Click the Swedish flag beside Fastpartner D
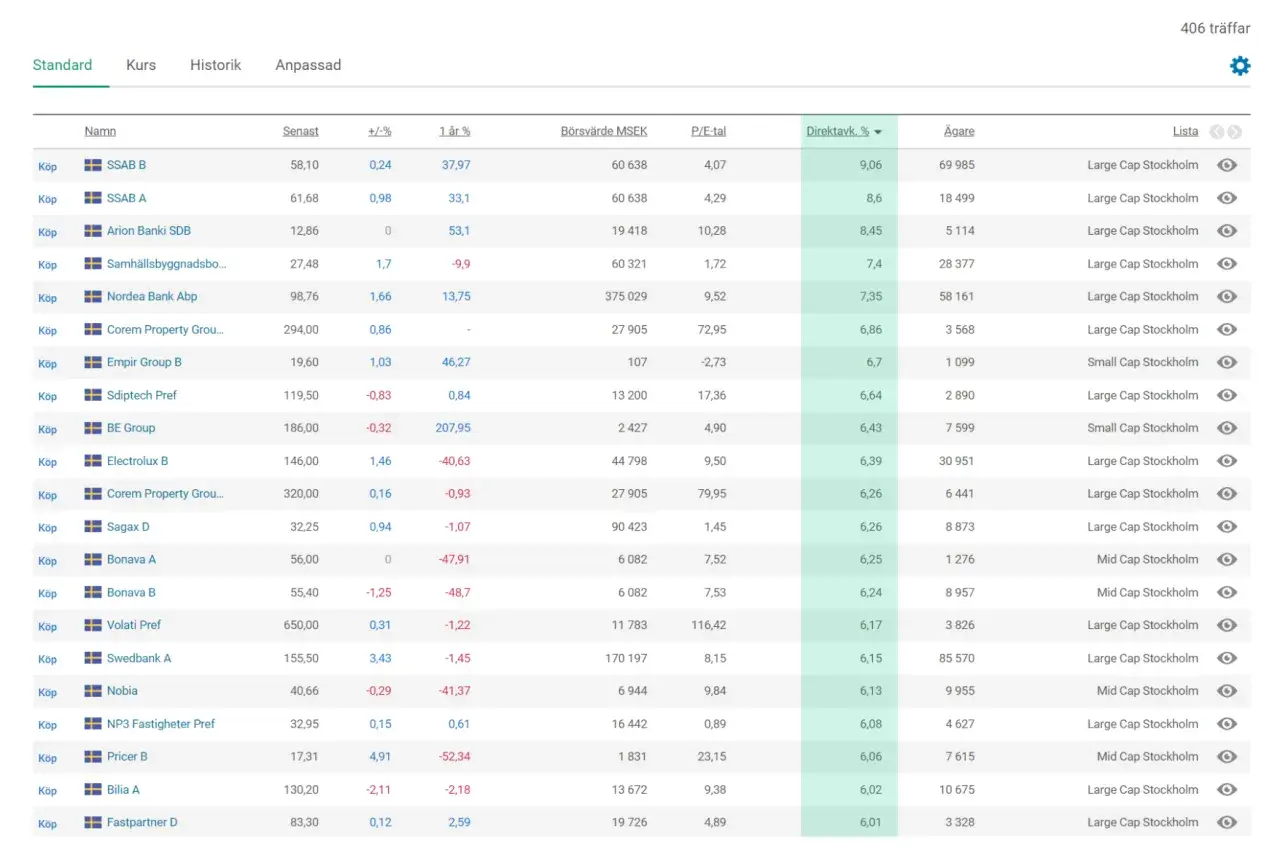1280x850 pixels. tap(93, 823)
